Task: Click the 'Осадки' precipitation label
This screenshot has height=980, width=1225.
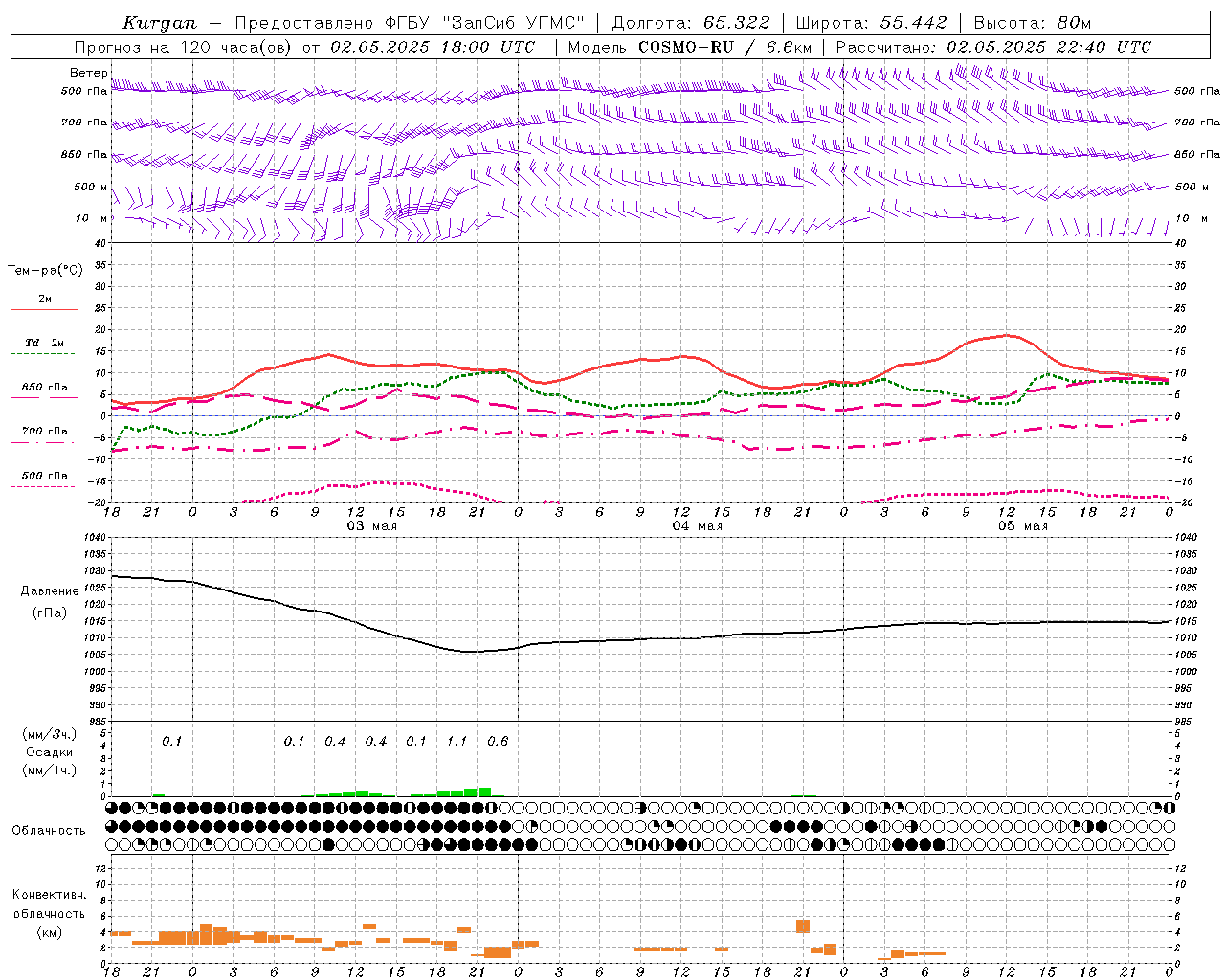Action: [x=50, y=752]
